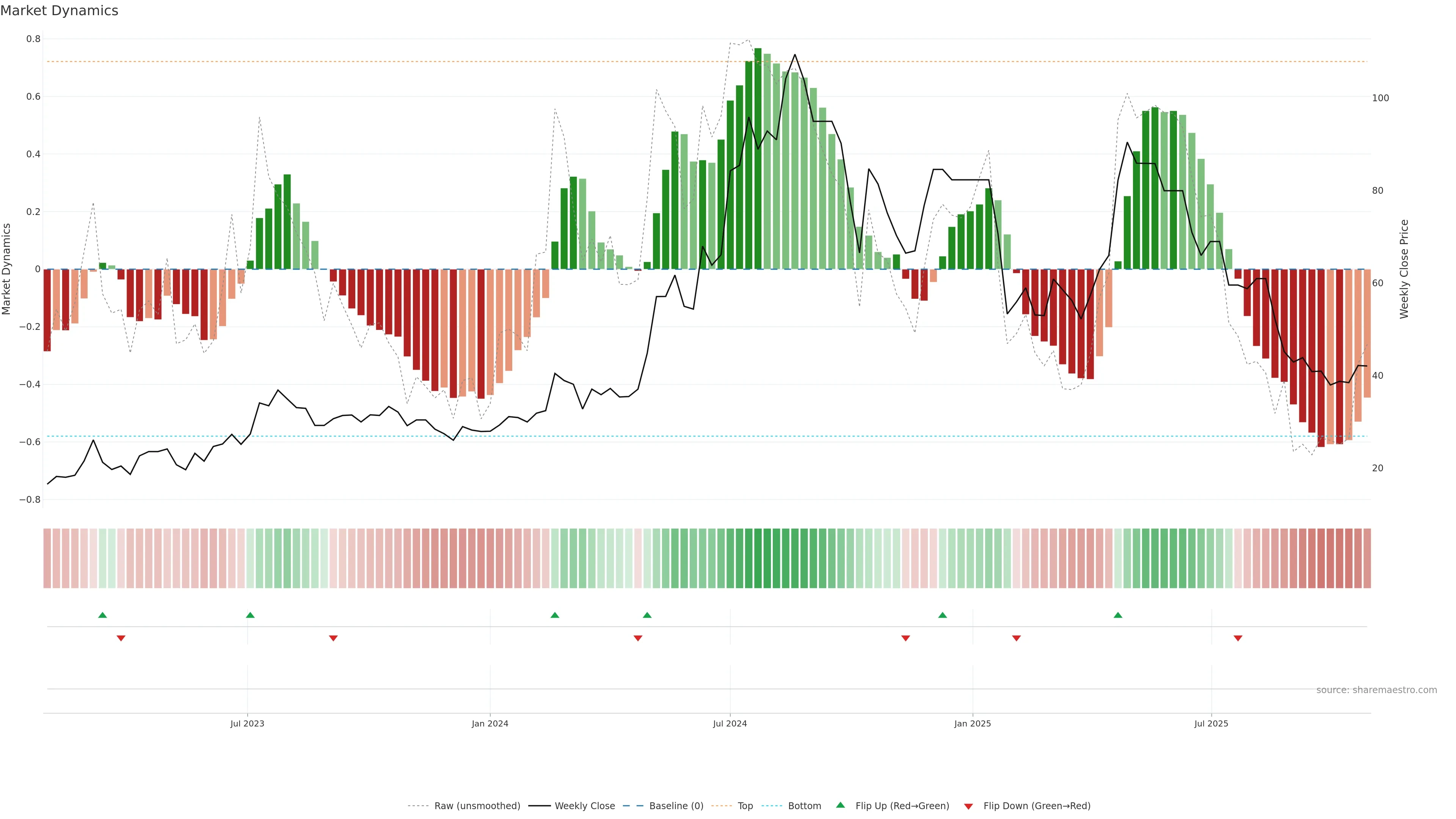Viewport: 1456px width, 819px height.
Task: Toggle the Raw (unsmoothed) legend entry
Action: (x=477, y=806)
